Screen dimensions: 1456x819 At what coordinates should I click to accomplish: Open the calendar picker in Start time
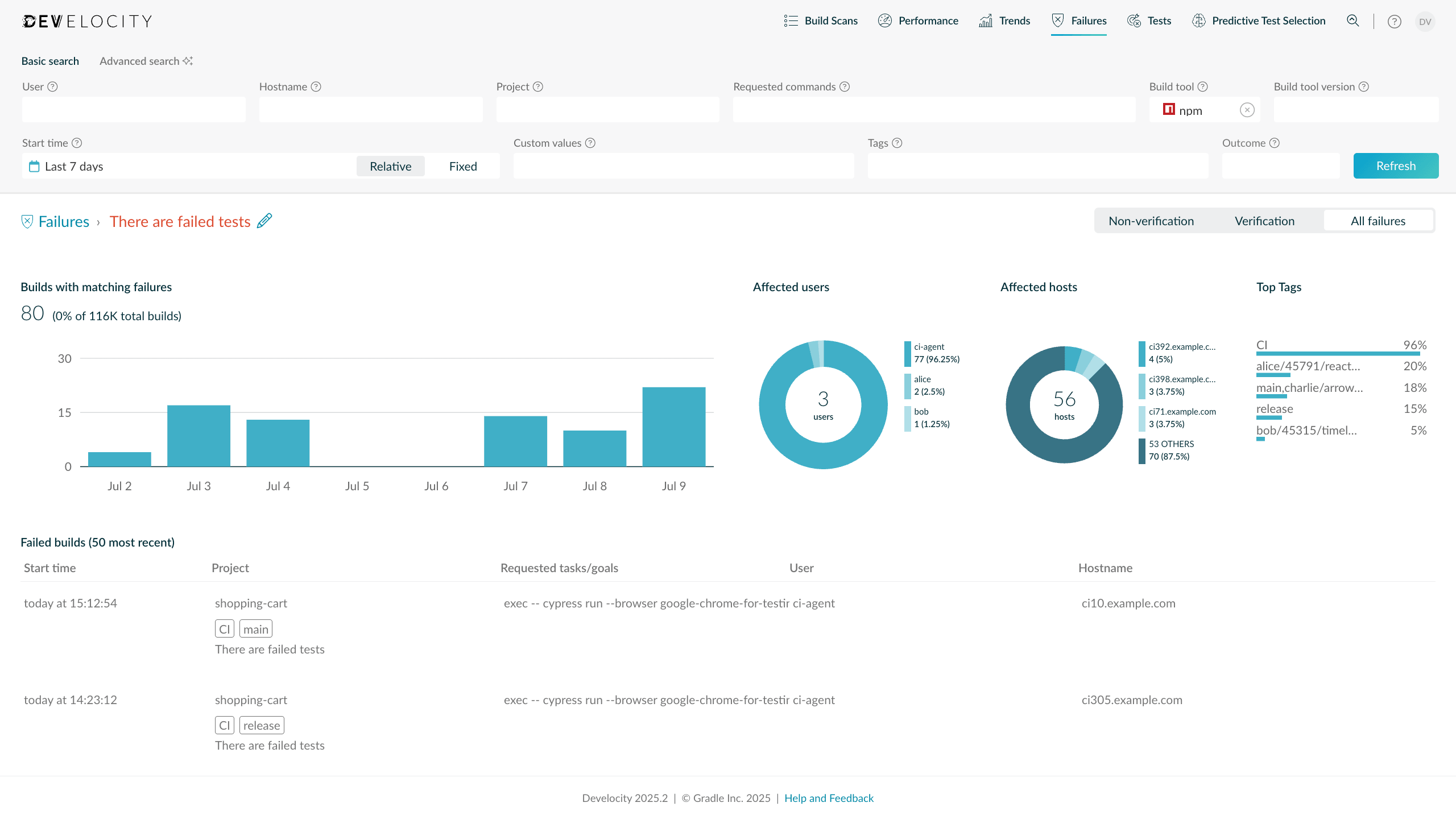coord(34,166)
